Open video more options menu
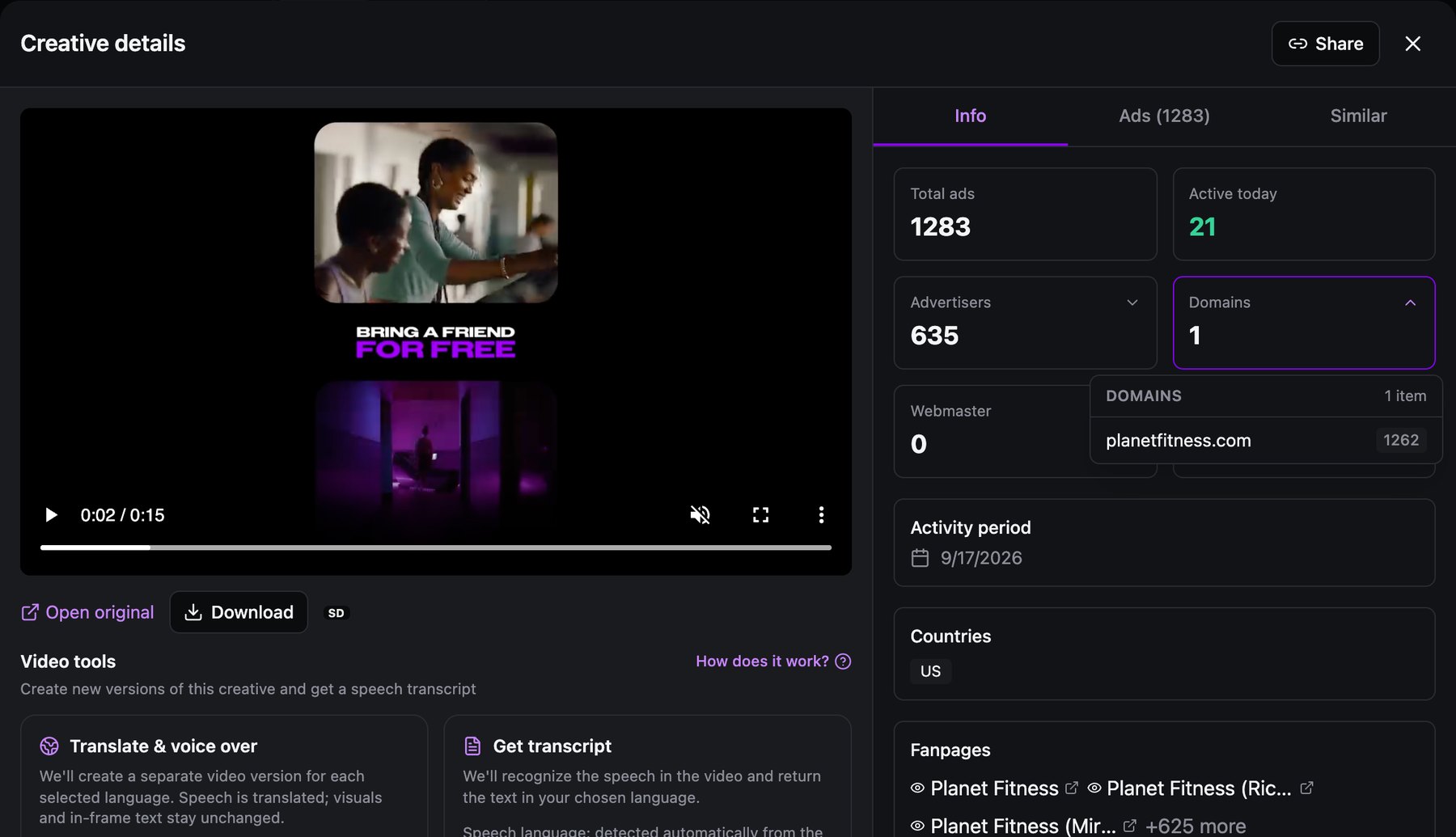This screenshot has width=1456, height=837. (821, 515)
